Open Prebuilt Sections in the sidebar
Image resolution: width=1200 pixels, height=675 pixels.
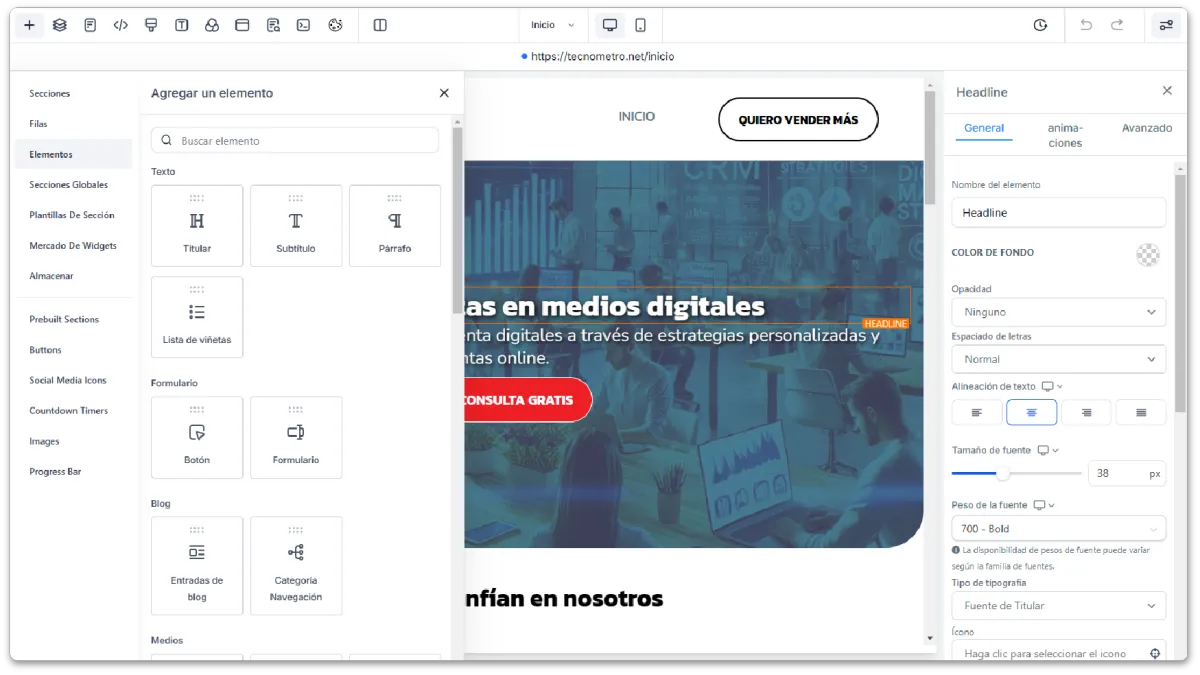pos(64,320)
